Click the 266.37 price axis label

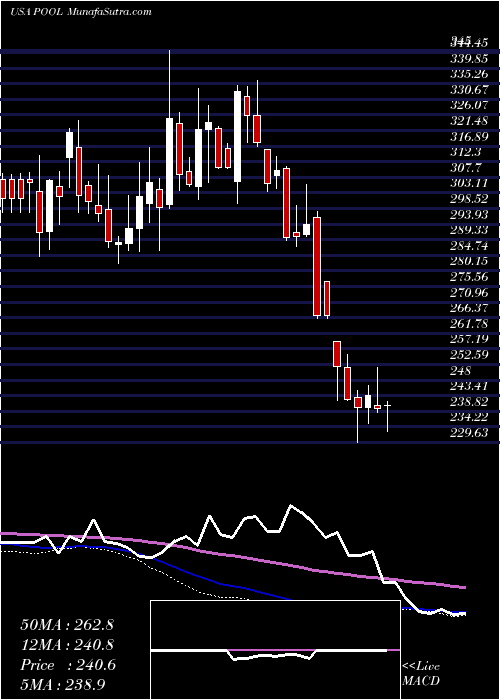469,308
